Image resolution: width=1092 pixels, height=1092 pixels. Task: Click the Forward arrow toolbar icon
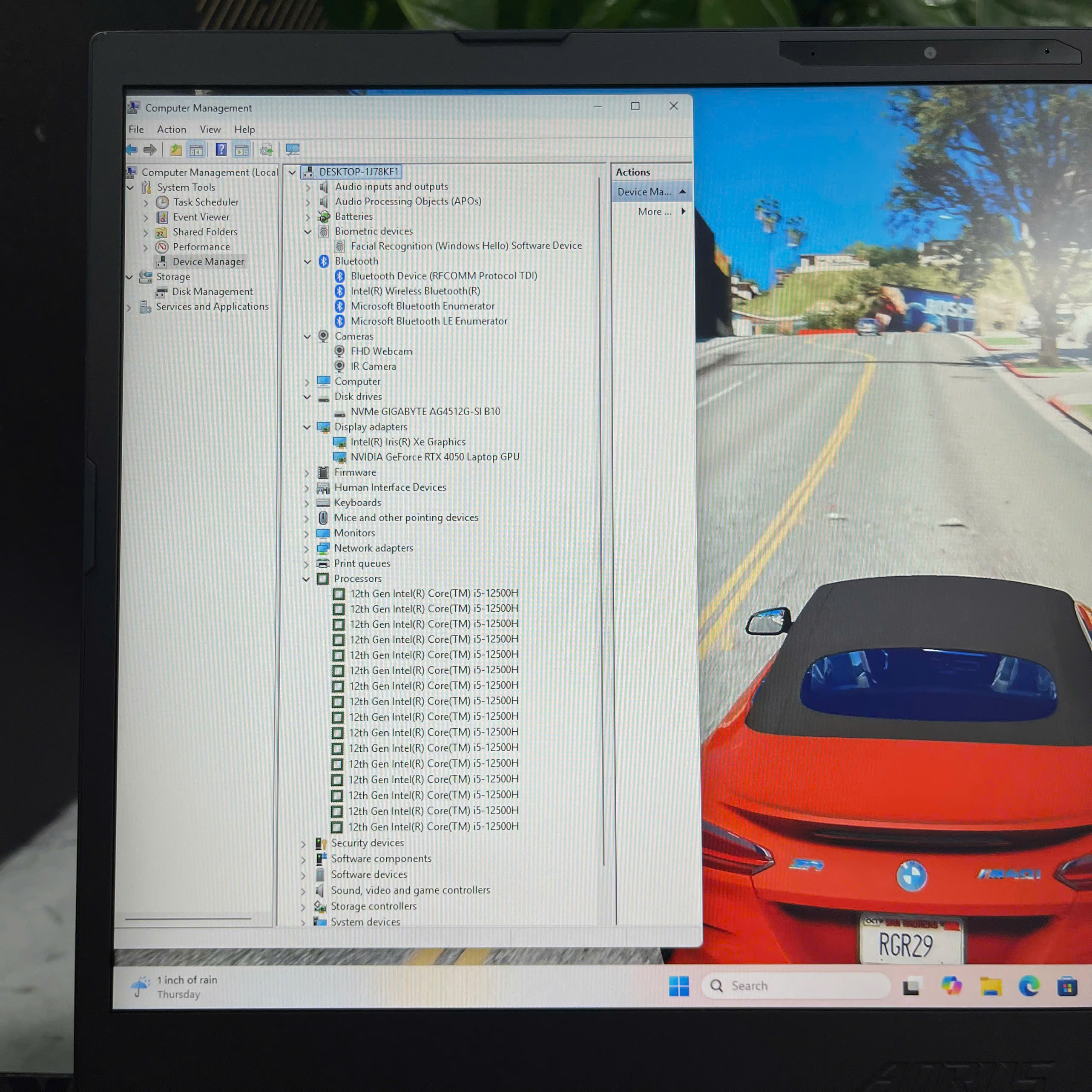(x=150, y=150)
